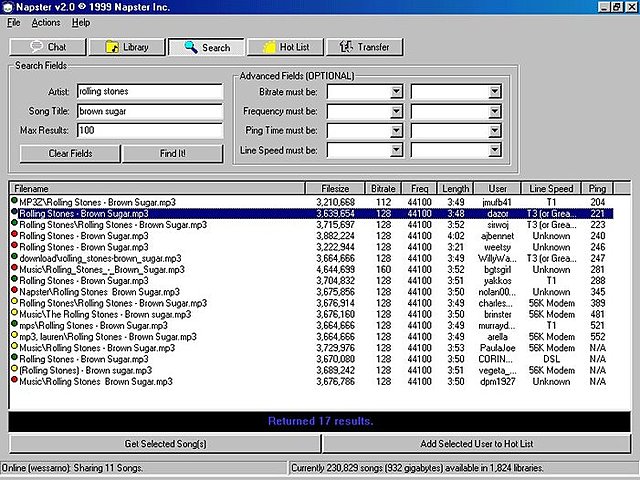
Task: Click green status dot of sirwoj row
Action: [x=14, y=223]
